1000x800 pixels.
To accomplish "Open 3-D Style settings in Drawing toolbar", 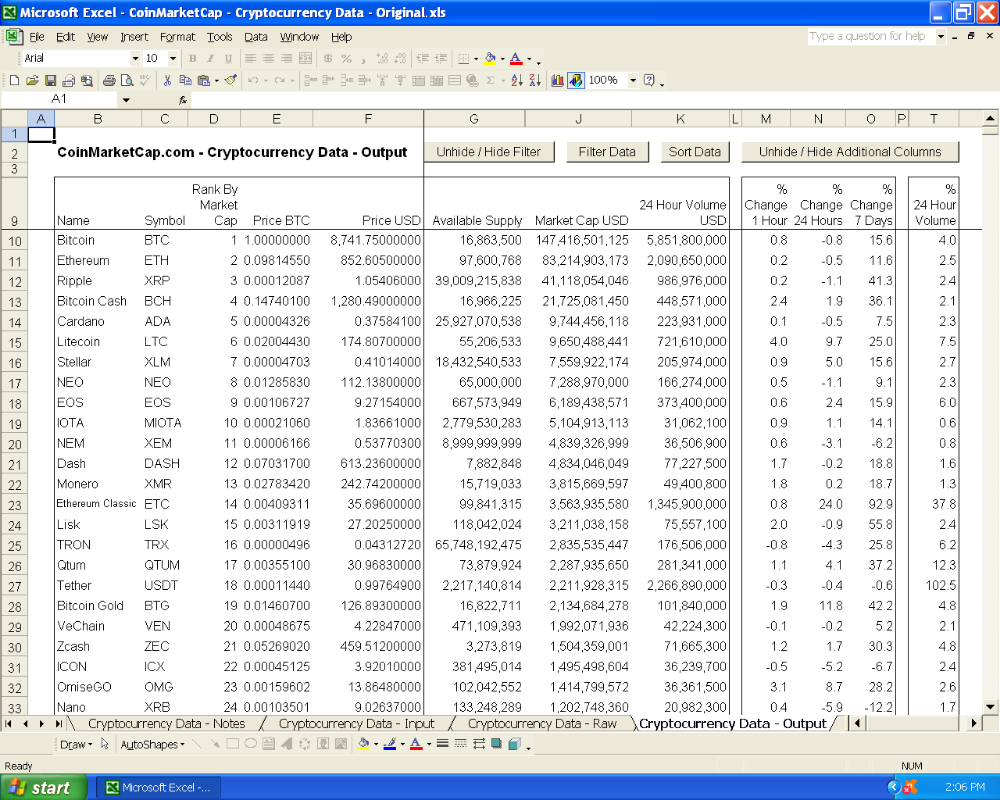I will click(x=514, y=744).
